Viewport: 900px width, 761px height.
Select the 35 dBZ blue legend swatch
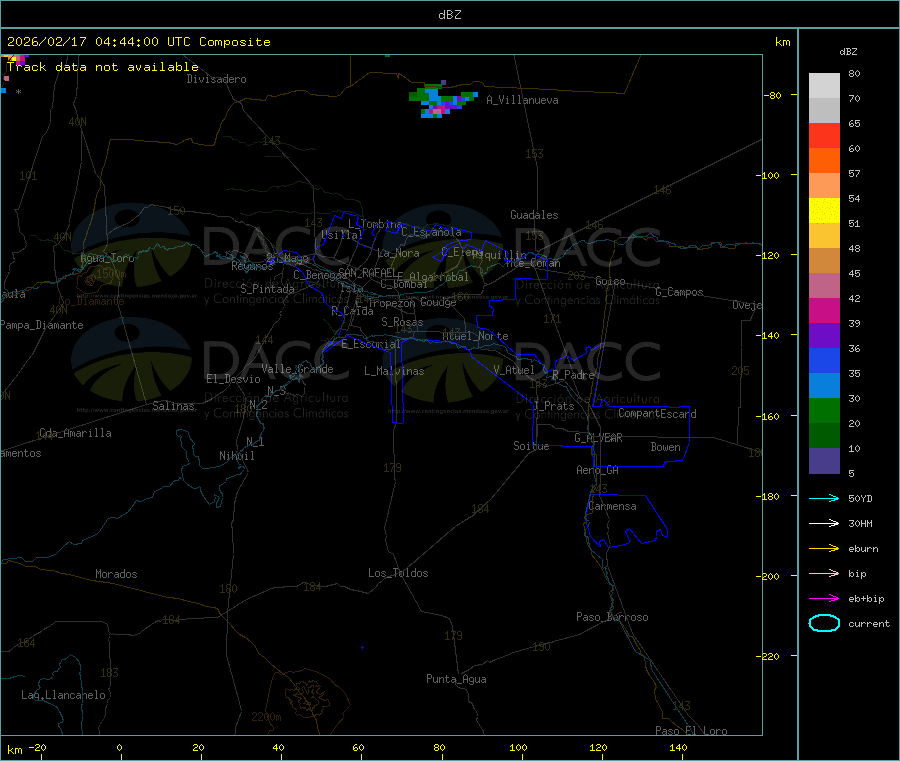[x=824, y=360]
